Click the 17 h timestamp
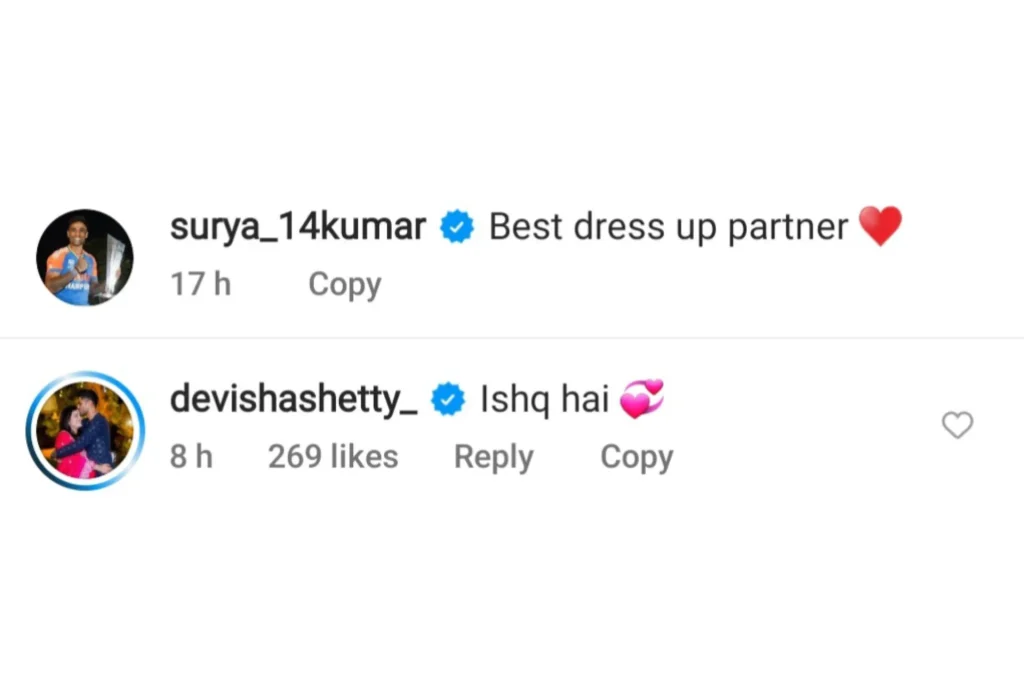Image resolution: width=1024 pixels, height=683 pixels. (x=200, y=285)
